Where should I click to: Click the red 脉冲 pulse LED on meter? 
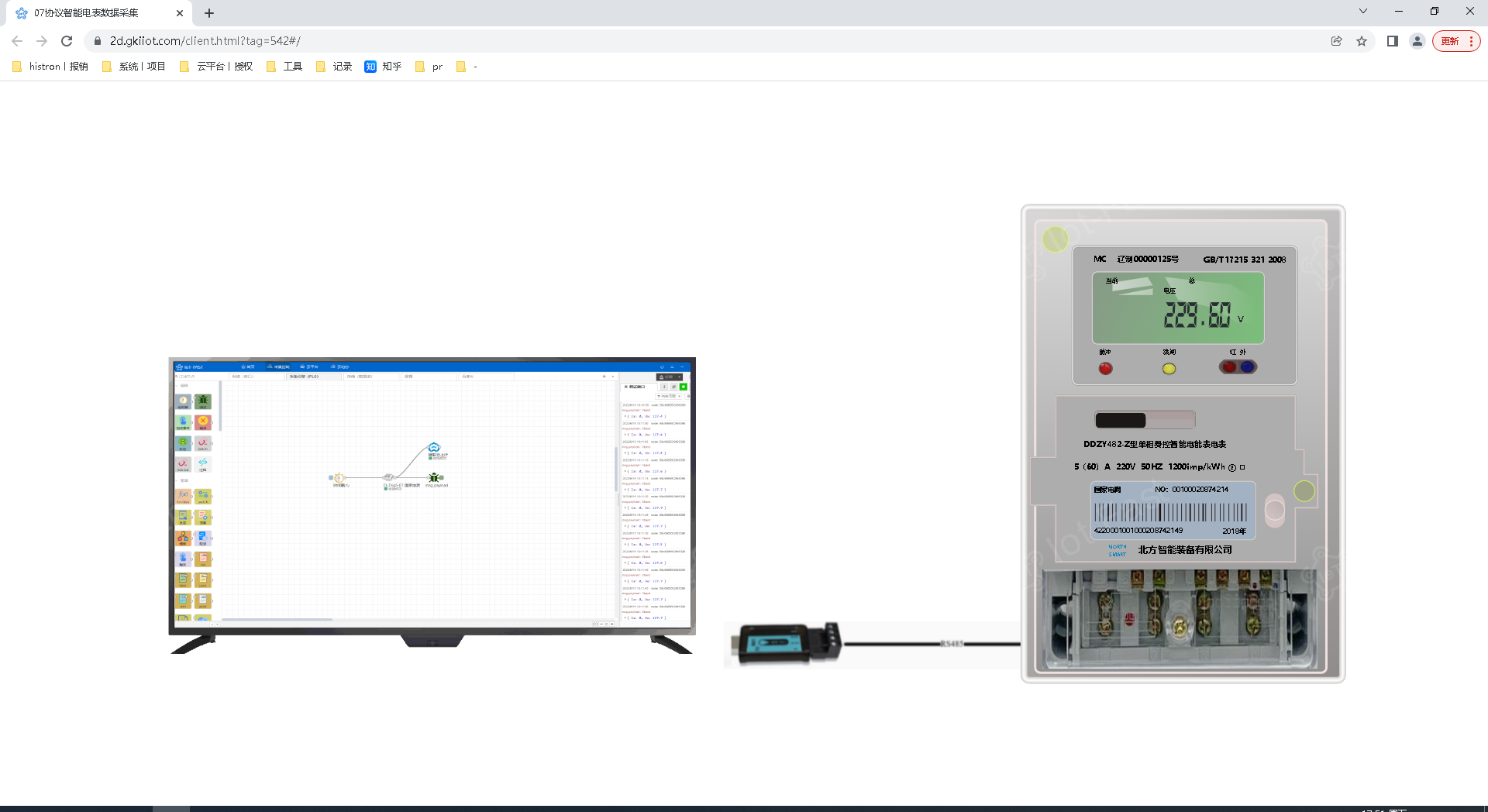[x=1106, y=368]
